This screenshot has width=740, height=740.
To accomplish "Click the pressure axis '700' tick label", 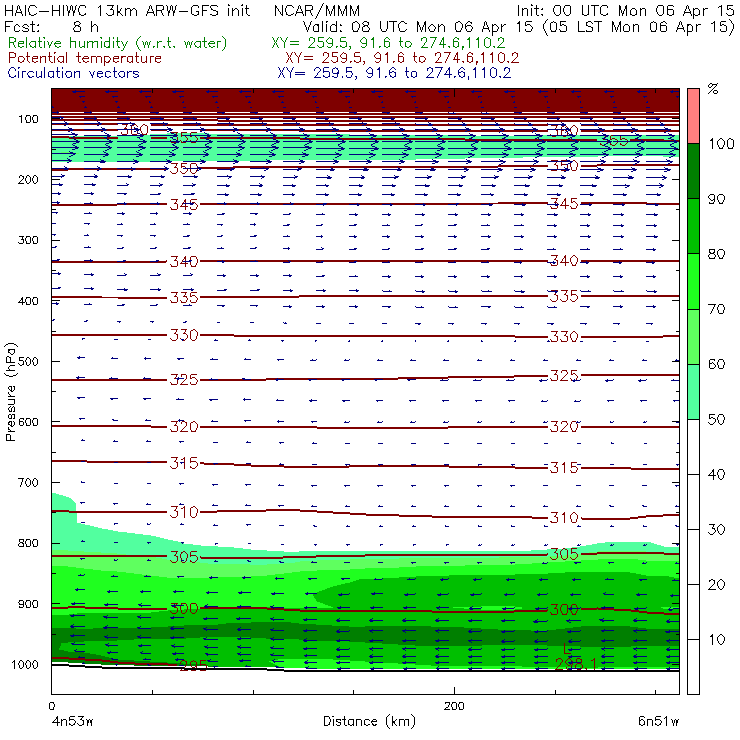I will pyautogui.click(x=28, y=483).
